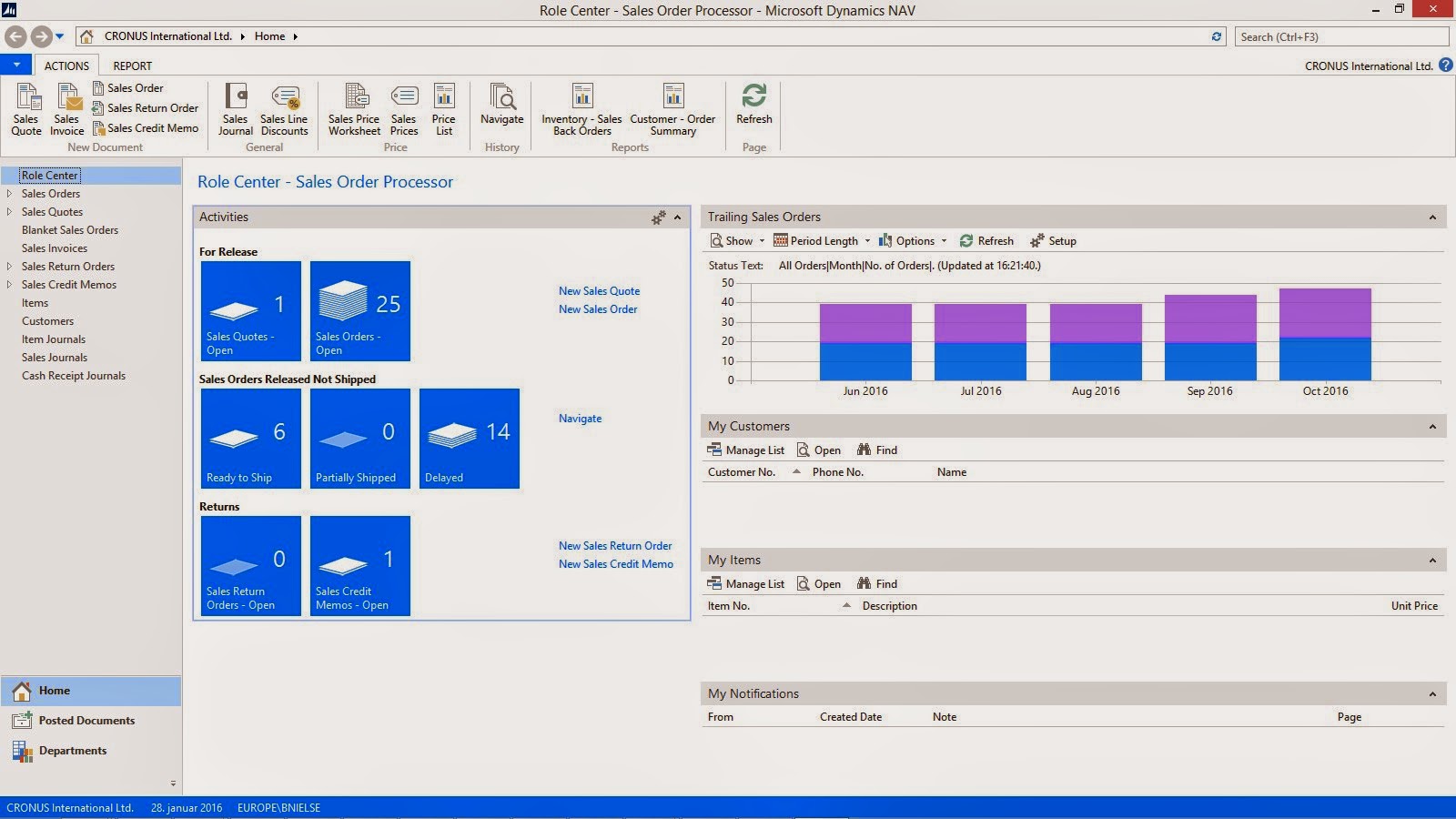Open the Home navigation button
1456x819 pixels.
(x=91, y=691)
